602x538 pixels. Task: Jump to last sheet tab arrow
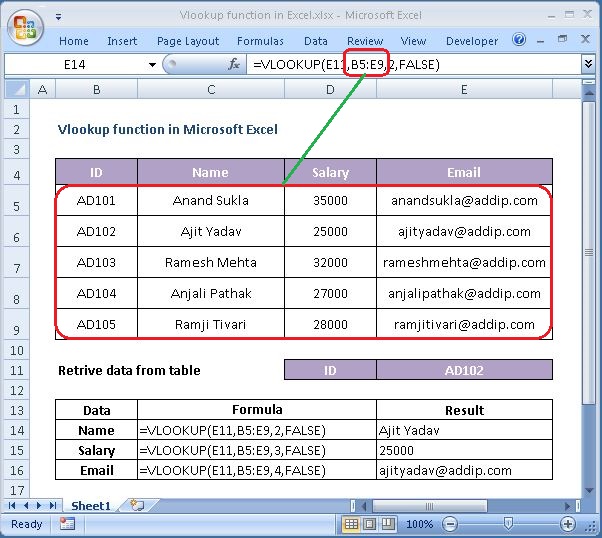(x=53, y=505)
